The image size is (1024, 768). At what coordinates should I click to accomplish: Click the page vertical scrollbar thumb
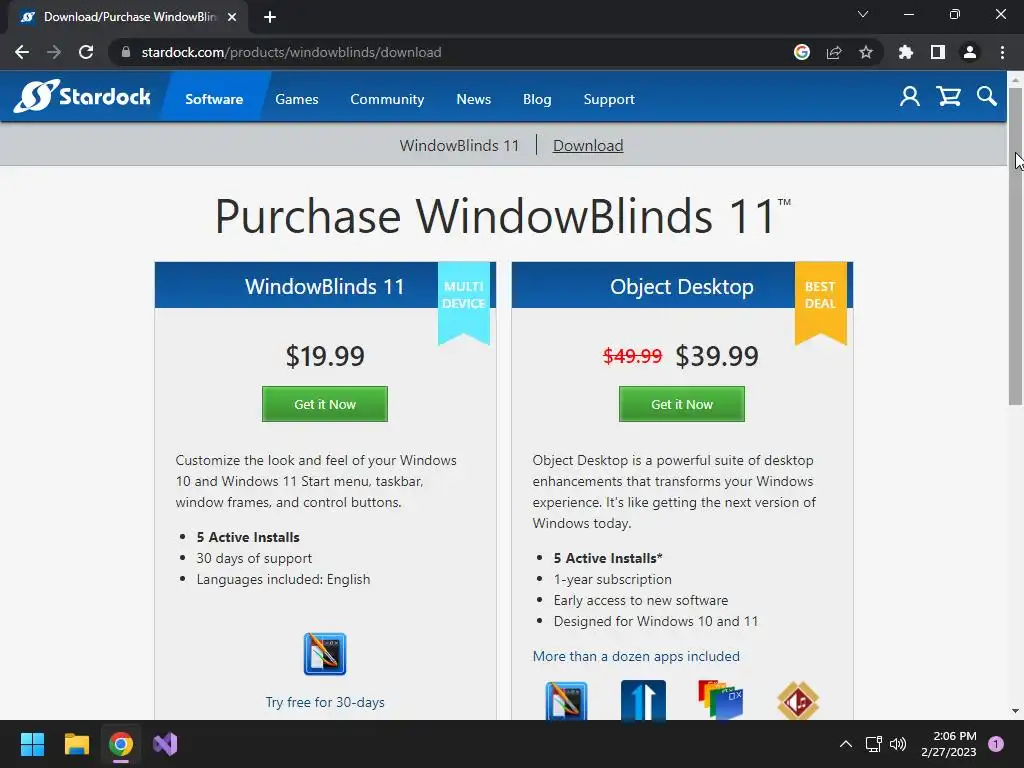click(x=1015, y=247)
